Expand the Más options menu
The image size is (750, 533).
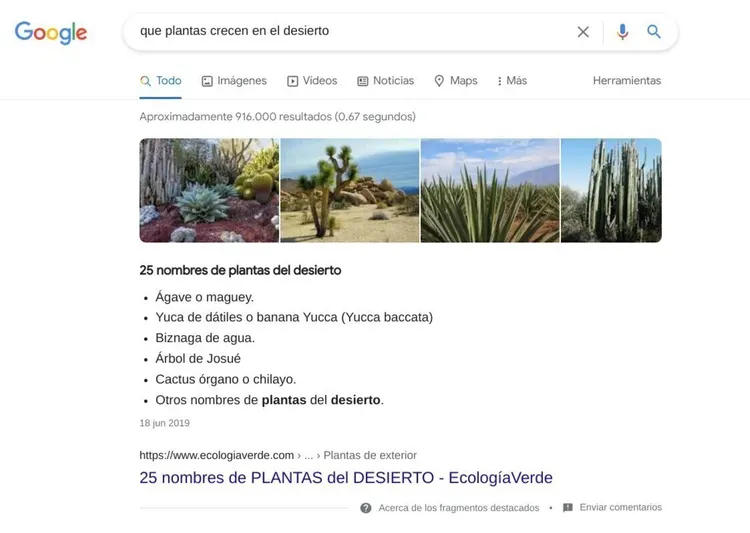(512, 81)
